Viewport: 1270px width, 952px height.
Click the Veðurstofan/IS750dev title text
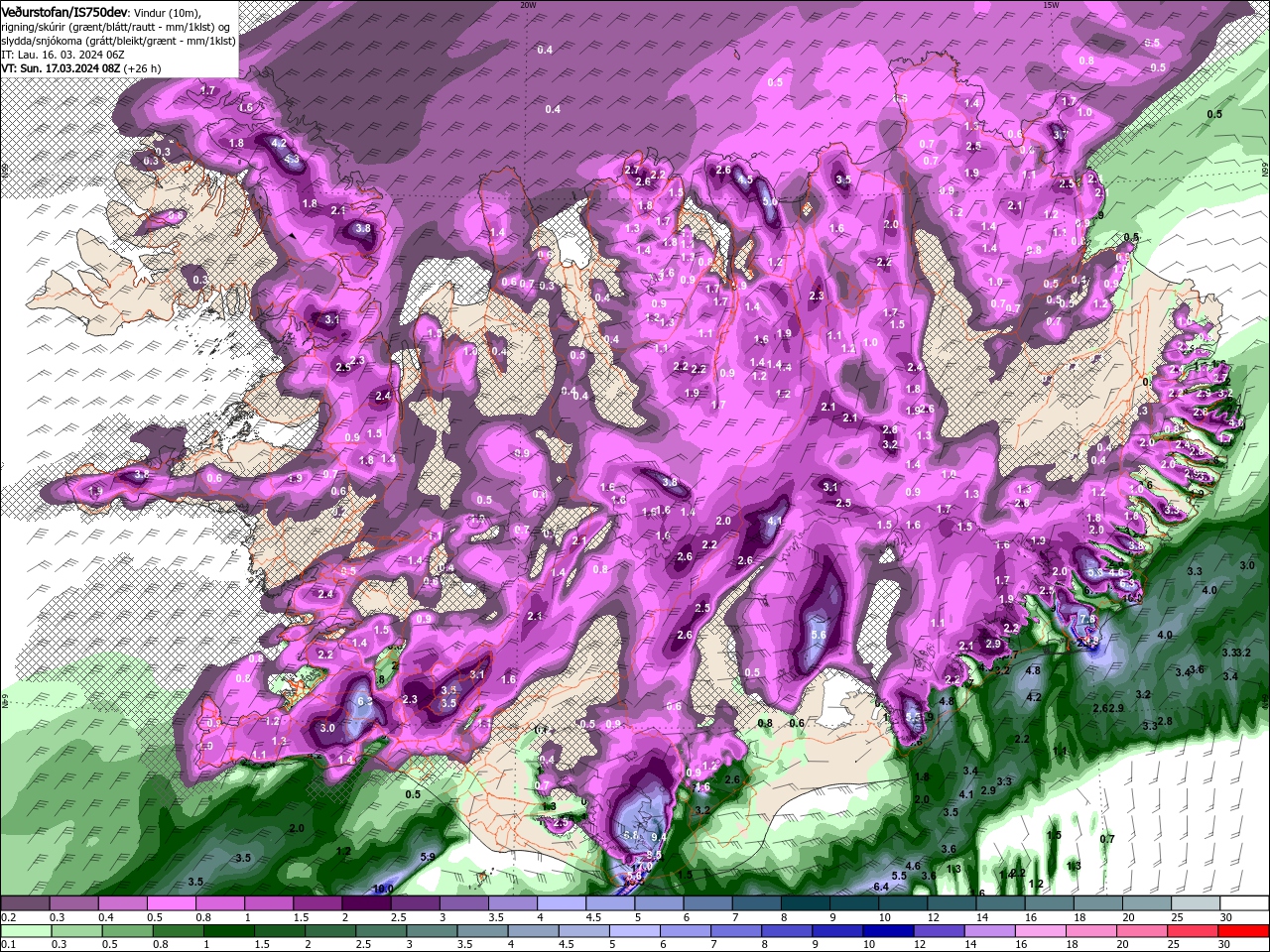(64, 12)
